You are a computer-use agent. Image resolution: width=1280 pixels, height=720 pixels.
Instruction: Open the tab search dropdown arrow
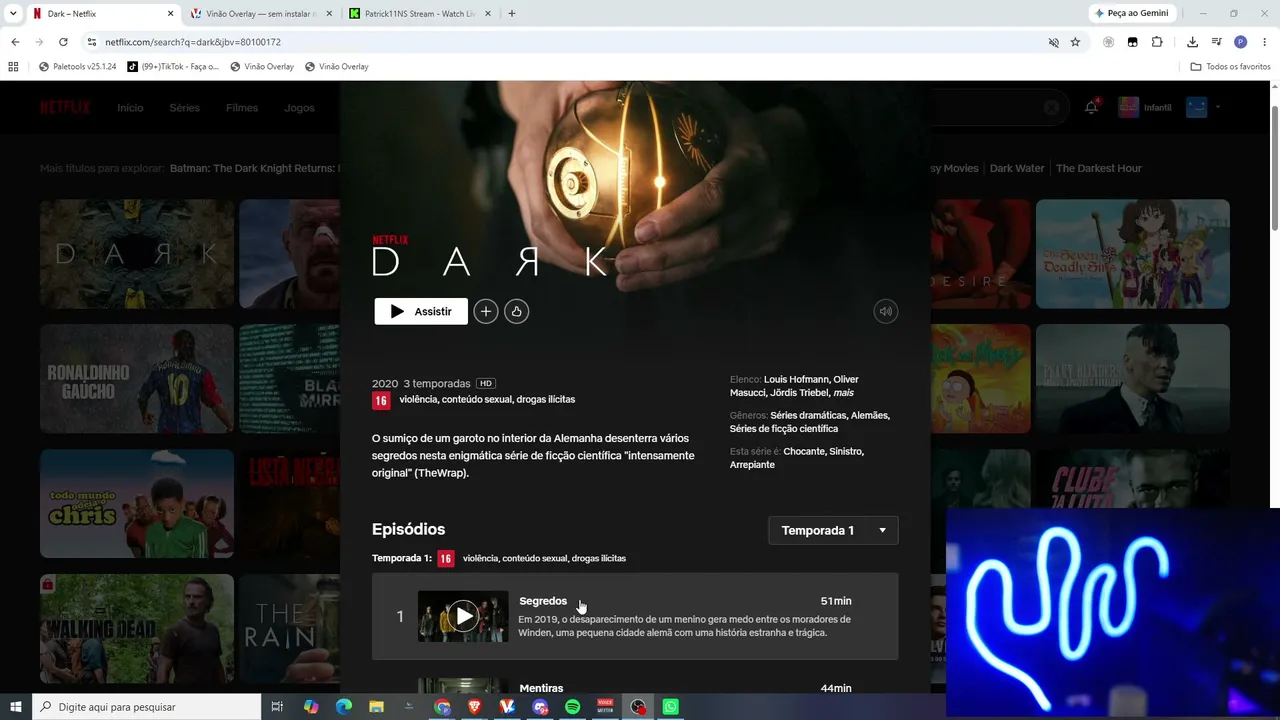pos(13,14)
